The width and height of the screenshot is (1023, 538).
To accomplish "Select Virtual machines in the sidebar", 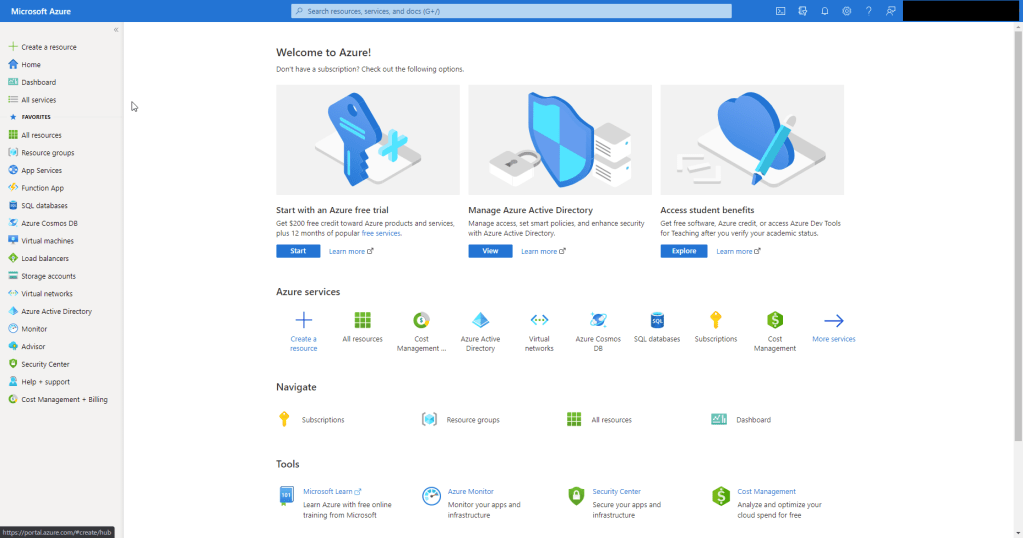I will [x=47, y=241].
